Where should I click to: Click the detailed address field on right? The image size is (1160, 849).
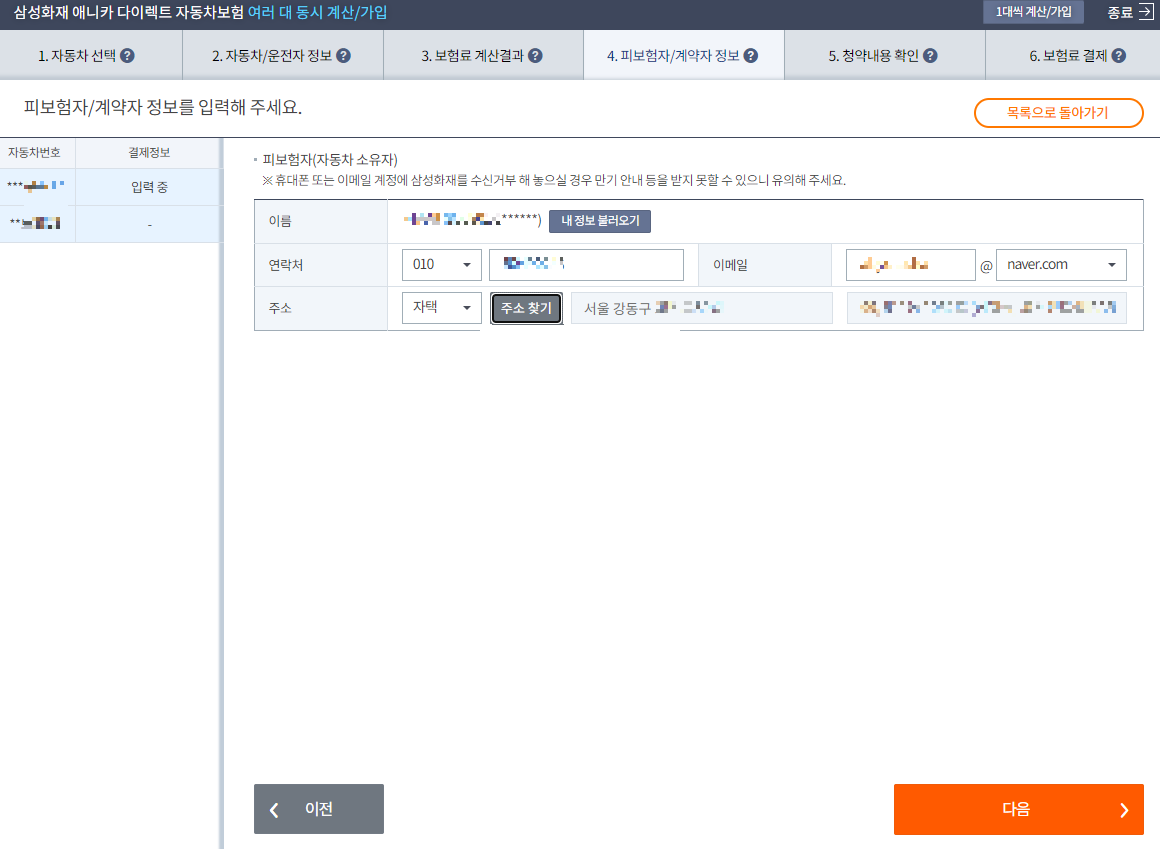(987, 308)
